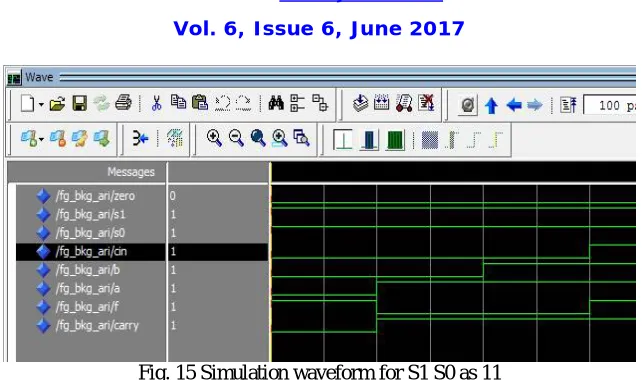Click the Break simulation red X icon
Screen dimensions: 642x380
(x=426, y=103)
